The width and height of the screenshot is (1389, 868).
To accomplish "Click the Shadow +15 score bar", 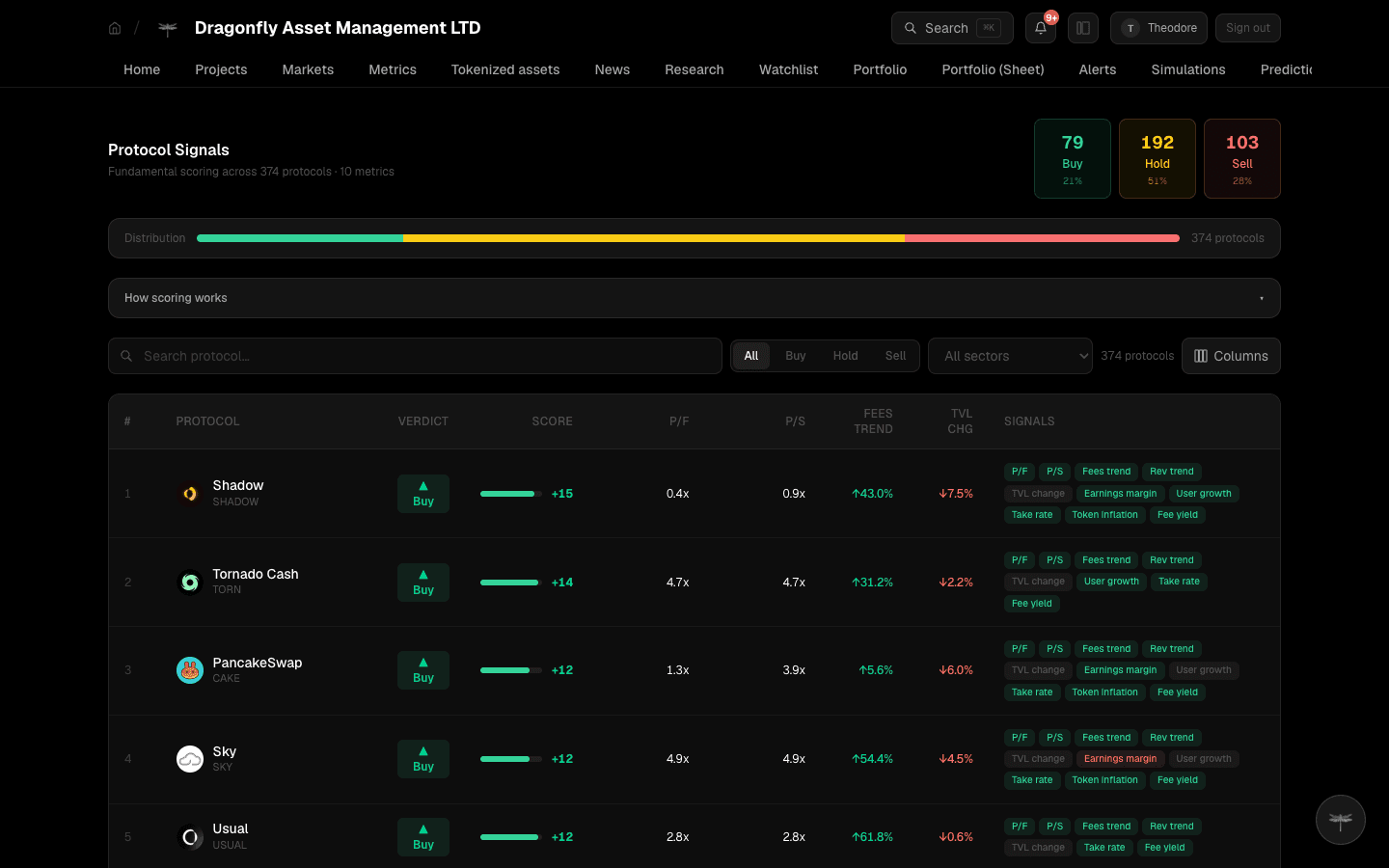I will 511,494.
